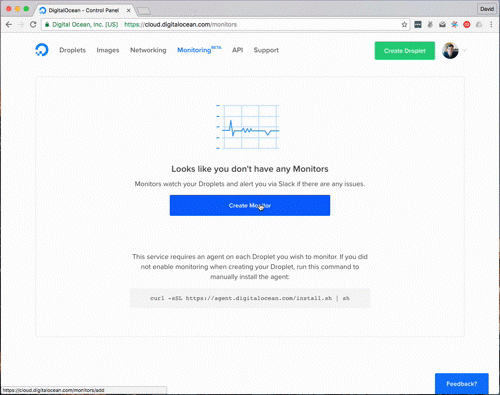This screenshot has height=395, width=500.
Task: Click the mail extension icon
Action: (x=442, y=24)
